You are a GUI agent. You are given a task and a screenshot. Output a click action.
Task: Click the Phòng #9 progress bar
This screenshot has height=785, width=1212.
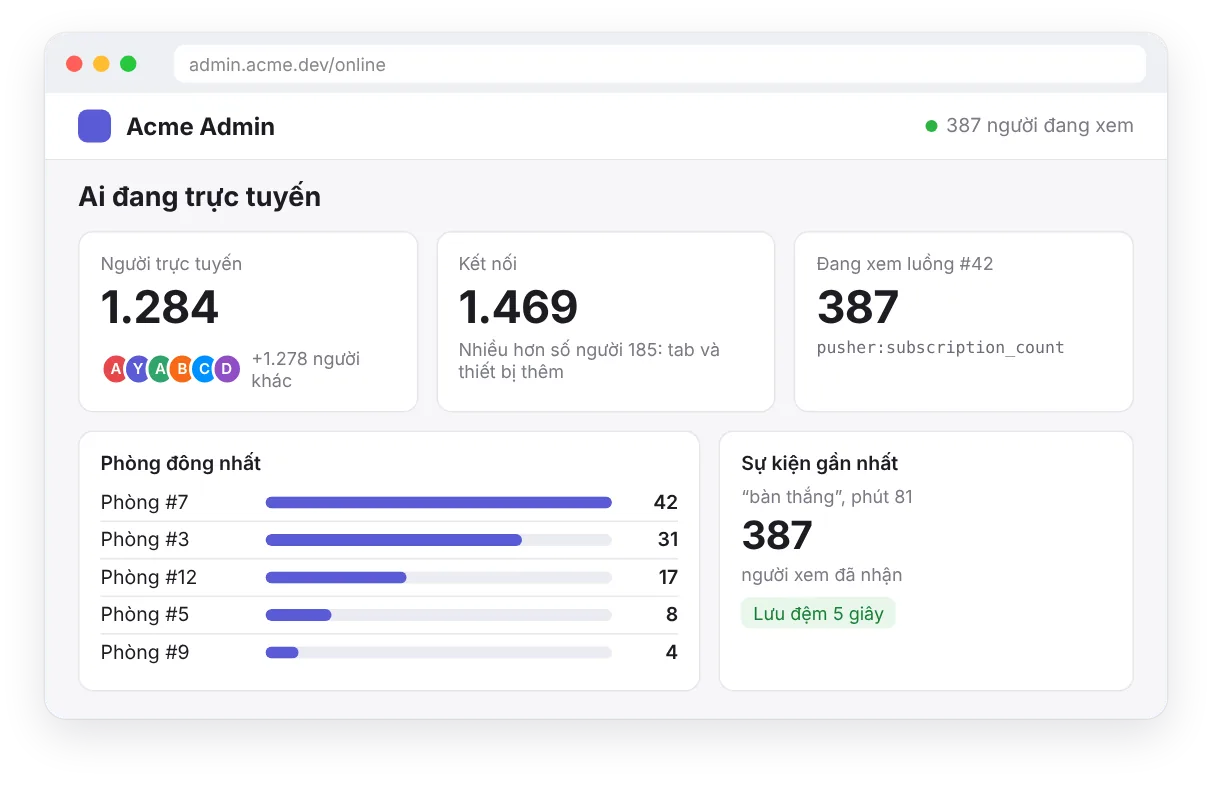438,652
